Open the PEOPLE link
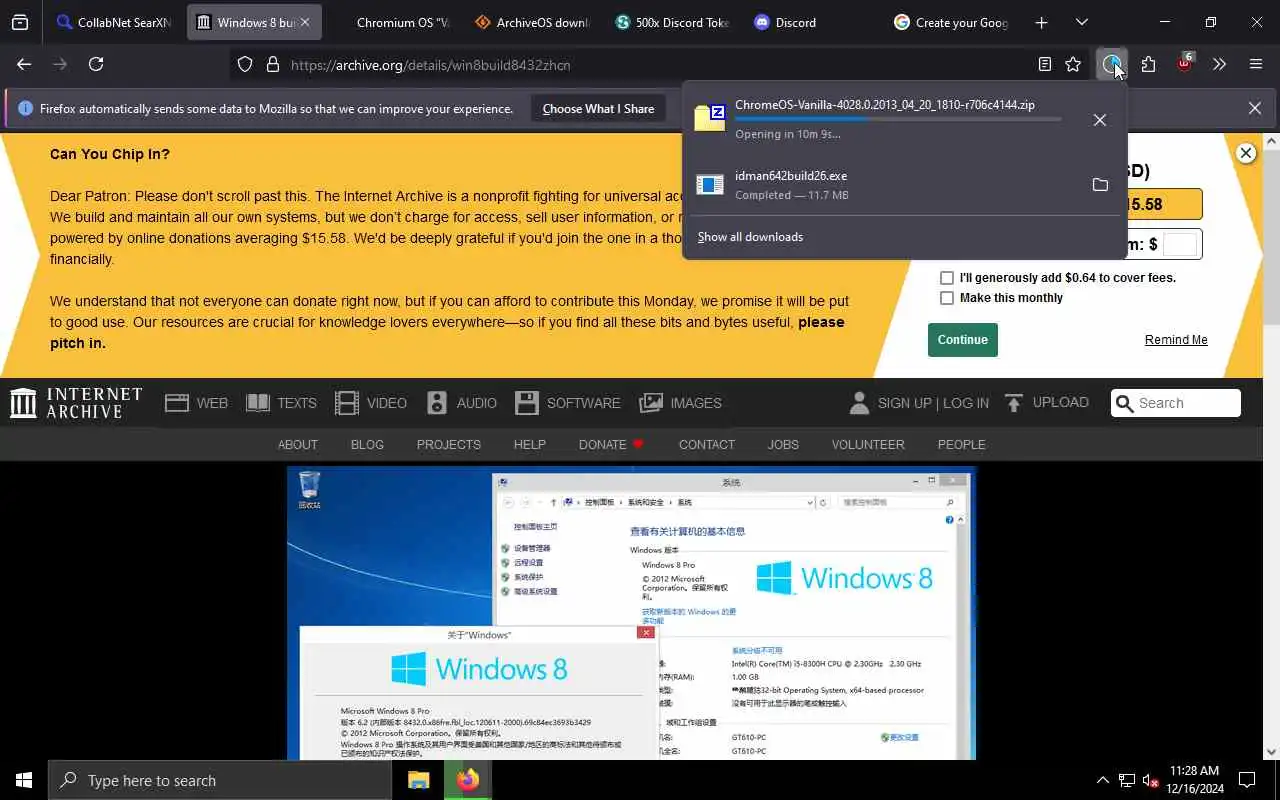This screenshot has width=1280, height=800. (961, 444)
